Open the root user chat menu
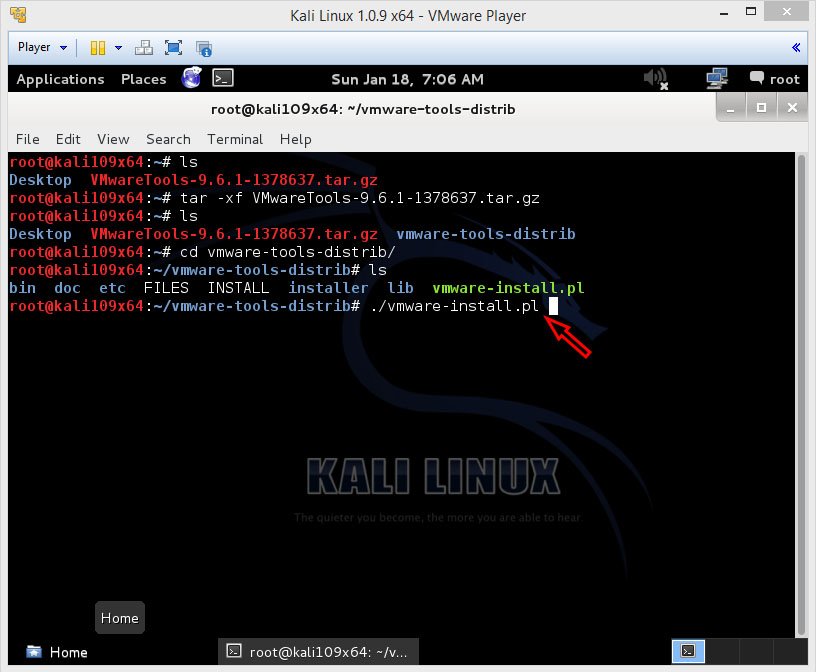Image resolution: width=816 pixels, height=672 pixels. coord(774,79)
